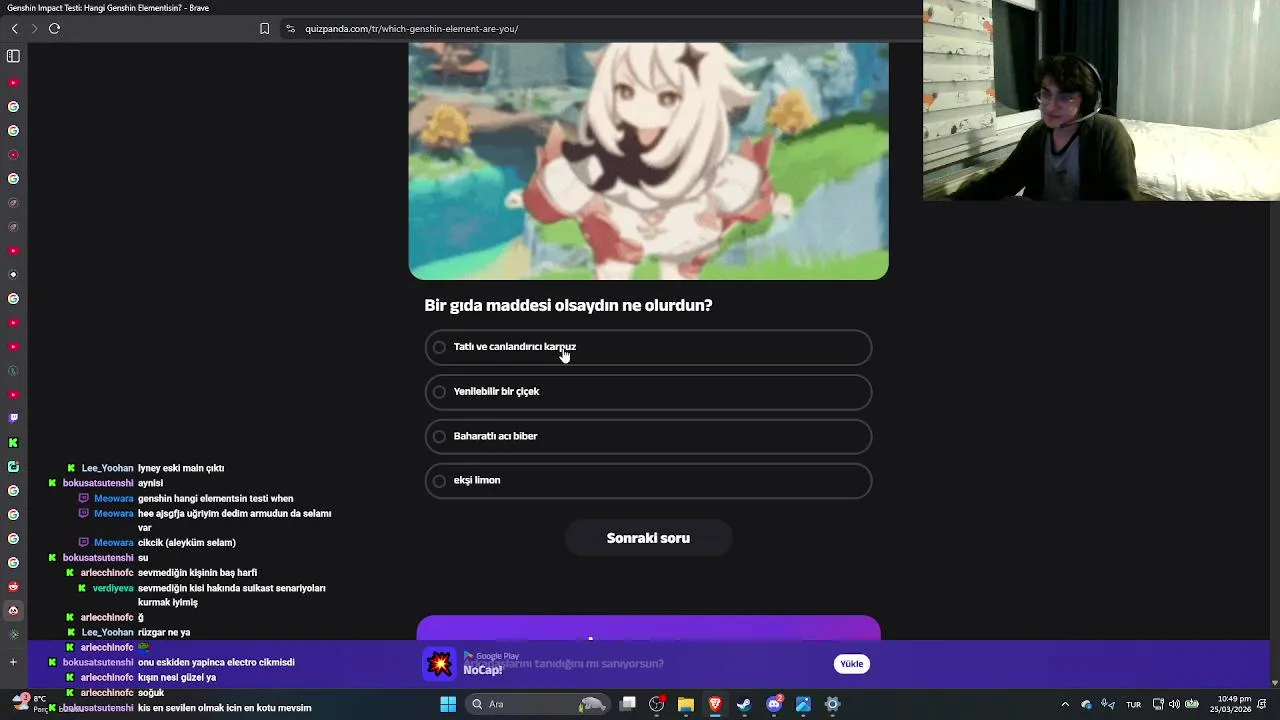Click the volume speaker icon in the tray

pyautogui.click(x=1174, y=704)
